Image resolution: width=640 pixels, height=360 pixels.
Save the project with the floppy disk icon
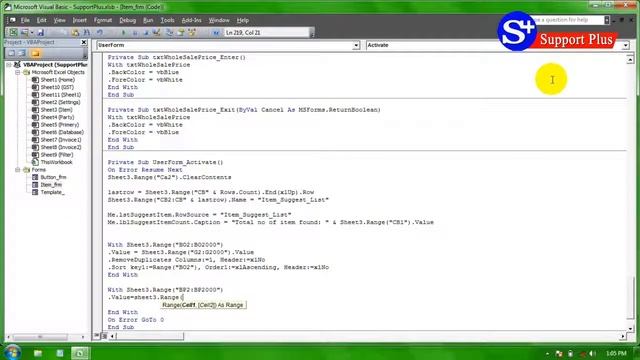point(41,32)
